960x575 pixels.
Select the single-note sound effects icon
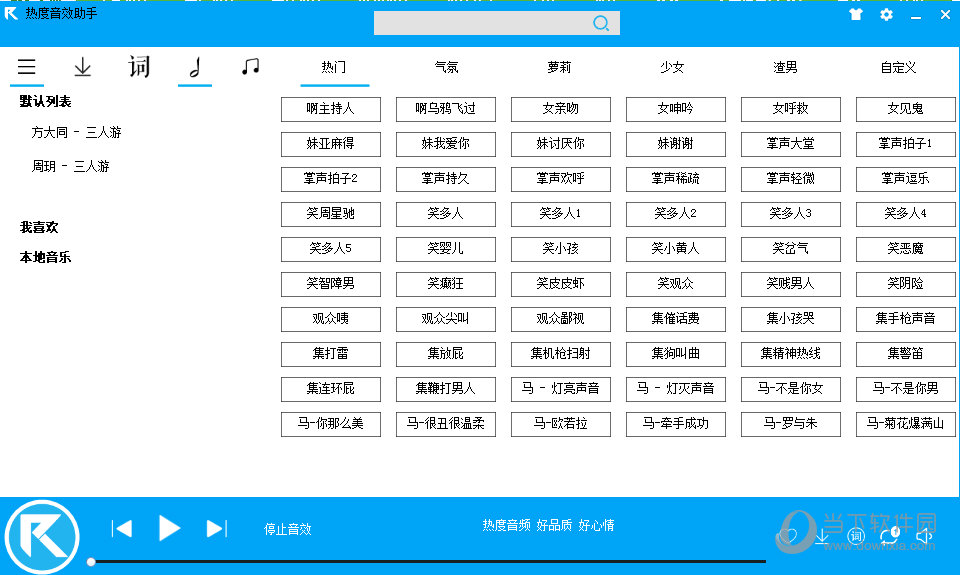(195, 66)
